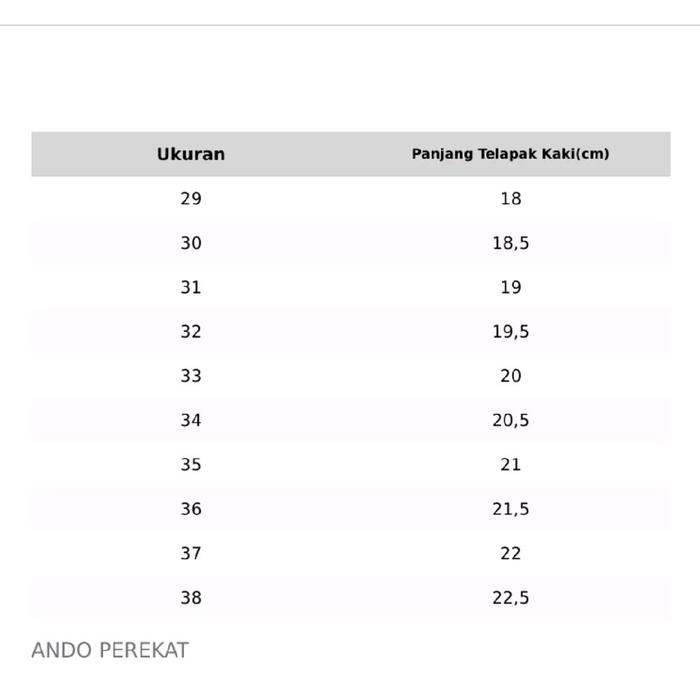The width and height of the screenshot is (700, 700).
Task: Click size 33 in the table
Action: tap(191, 376)
